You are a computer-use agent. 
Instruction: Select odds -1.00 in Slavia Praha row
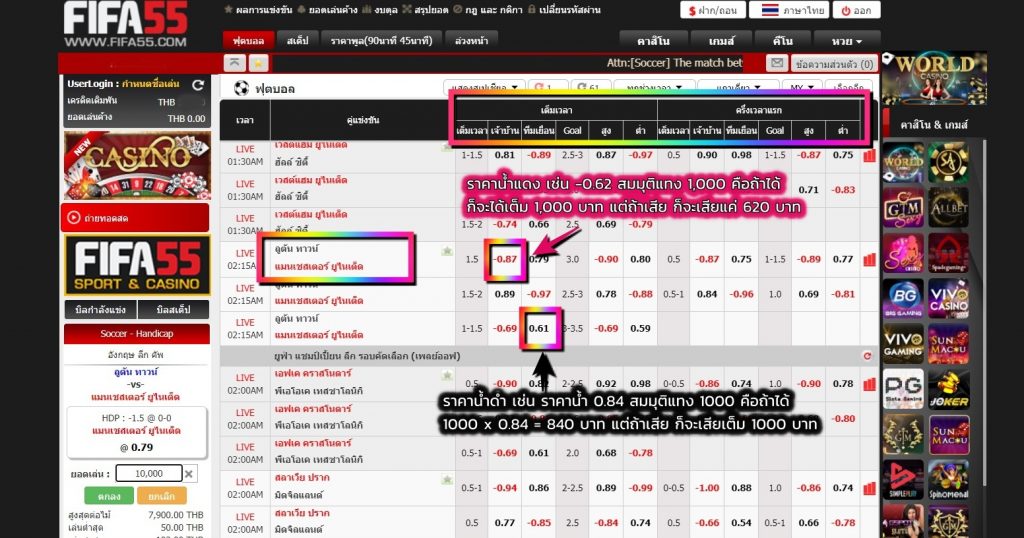tap(707, 488)
